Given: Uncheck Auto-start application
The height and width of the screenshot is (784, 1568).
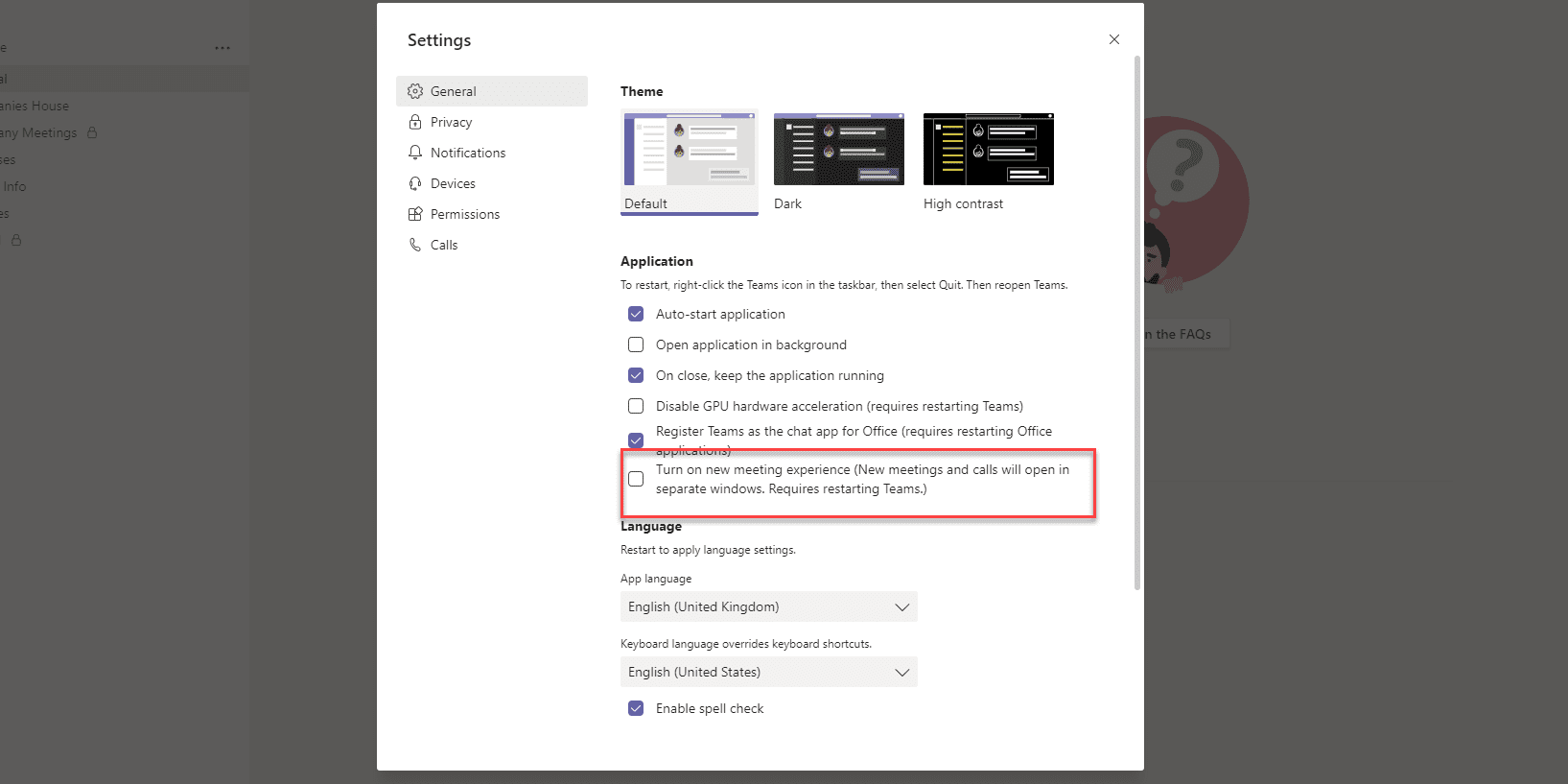Looking at the screenshot, I should tap(636, 314).
